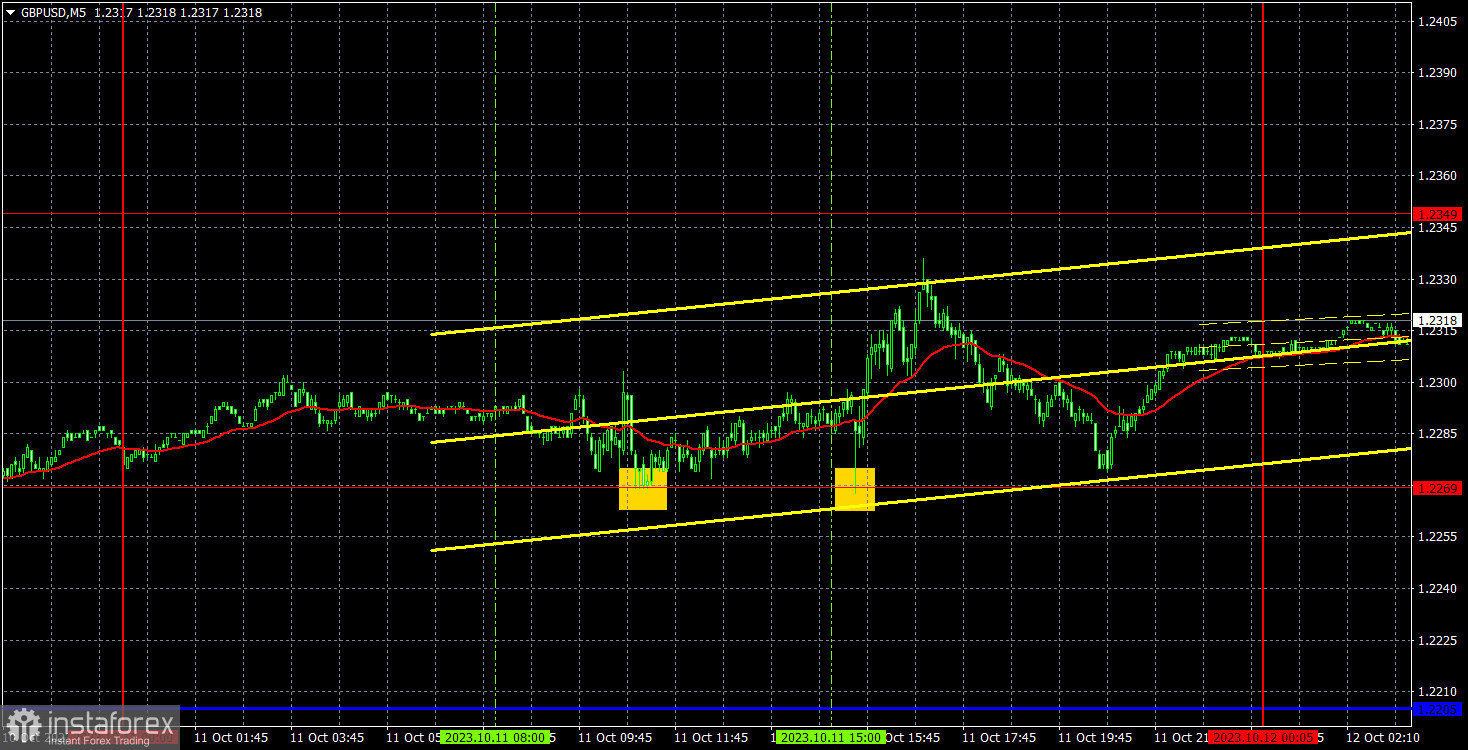Select the red 1.2349 price level label
Screen dimensions: 1468x750
click(x=1438, y=214)
